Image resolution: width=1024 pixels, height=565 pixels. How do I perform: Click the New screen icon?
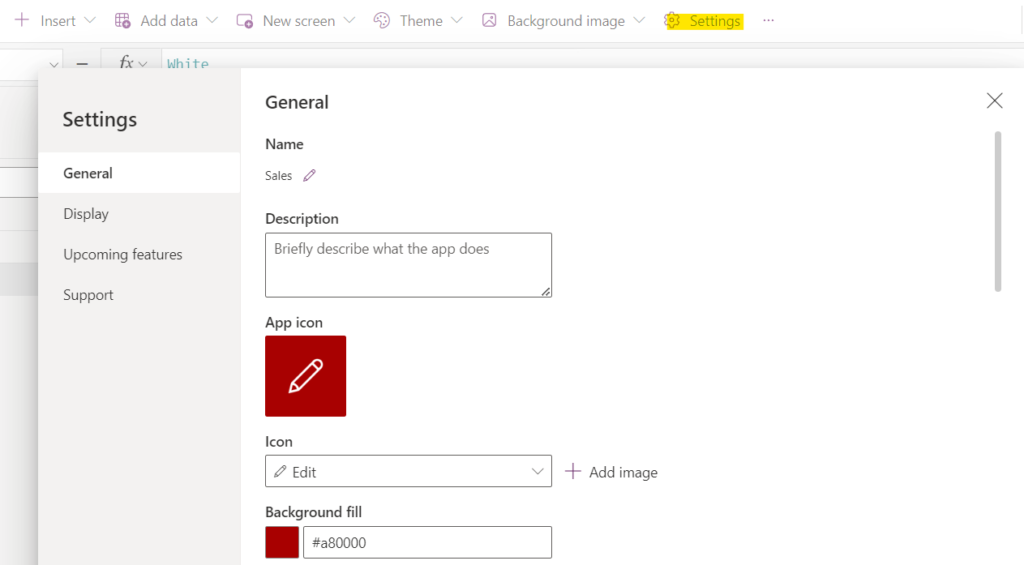coord(245,21)
